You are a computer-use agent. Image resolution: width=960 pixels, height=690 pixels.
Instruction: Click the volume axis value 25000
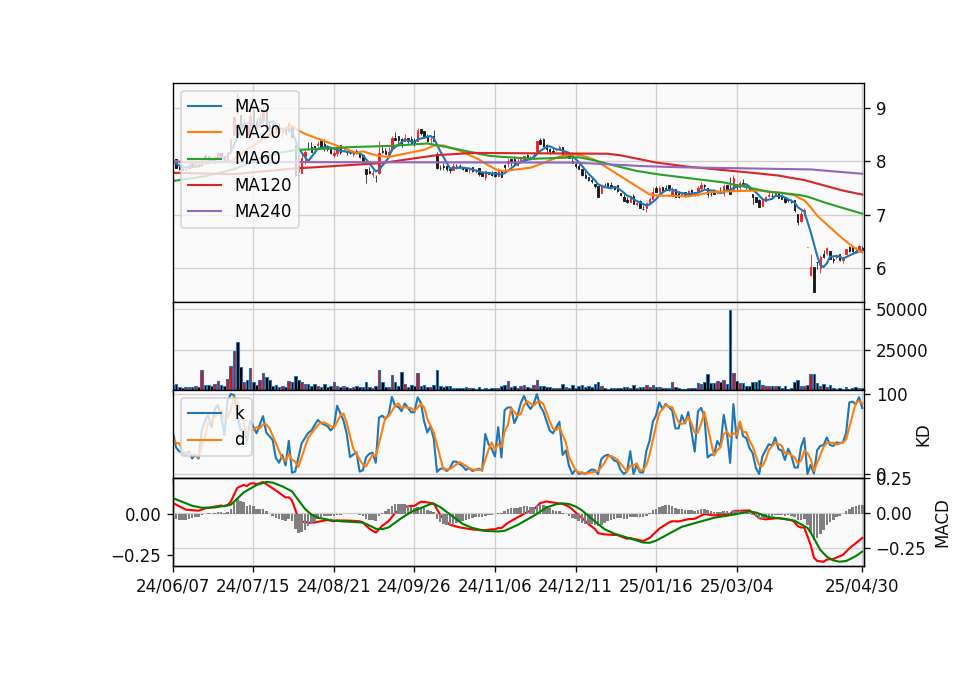(901, 351)
